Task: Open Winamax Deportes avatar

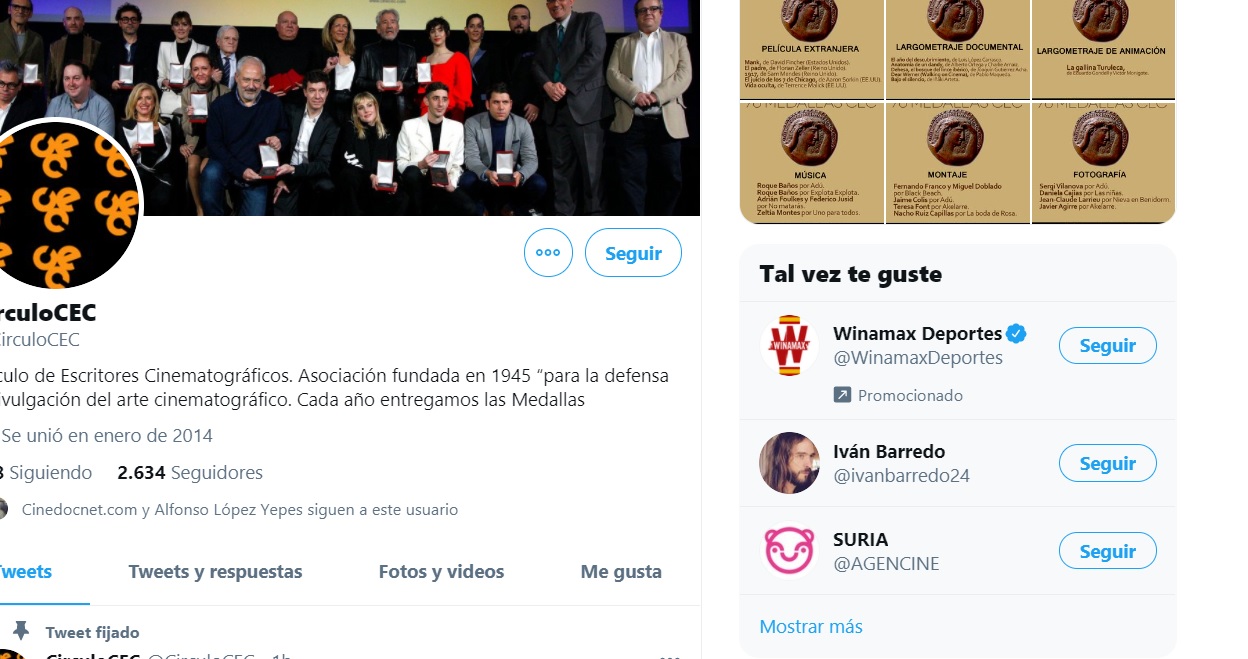Action: [x=789, y=346]
